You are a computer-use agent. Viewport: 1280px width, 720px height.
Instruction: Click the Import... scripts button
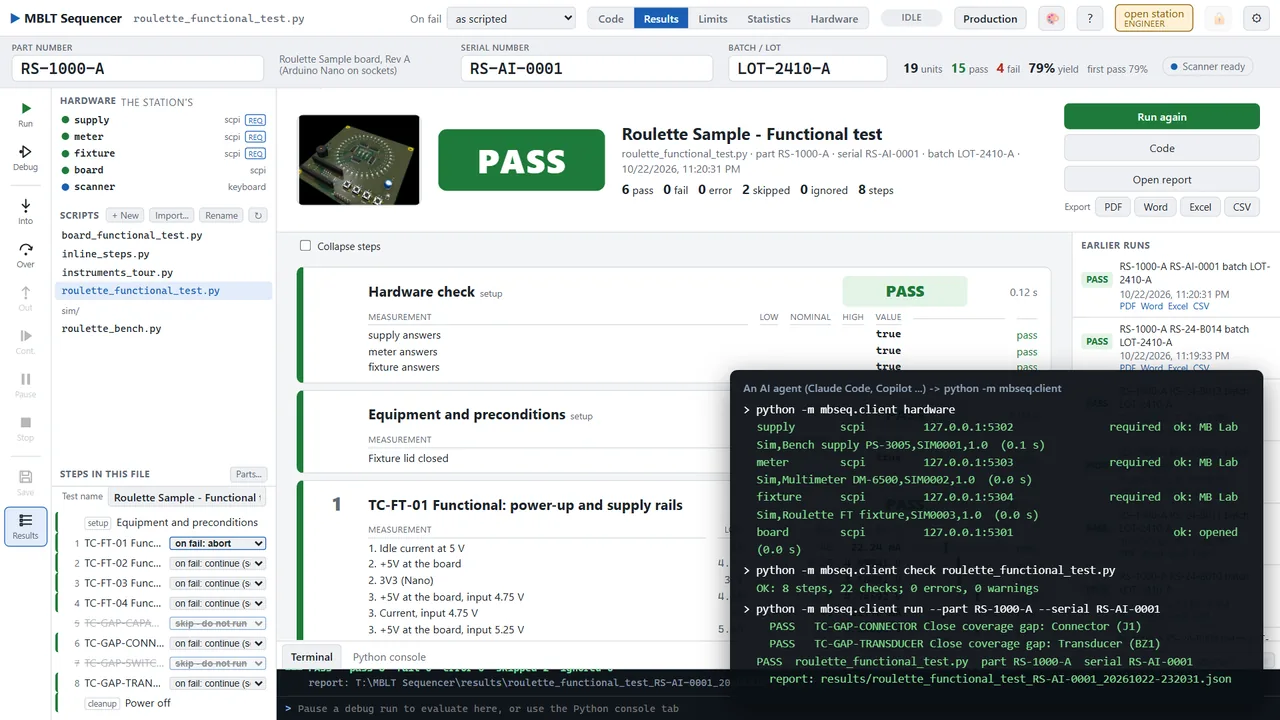172,215
